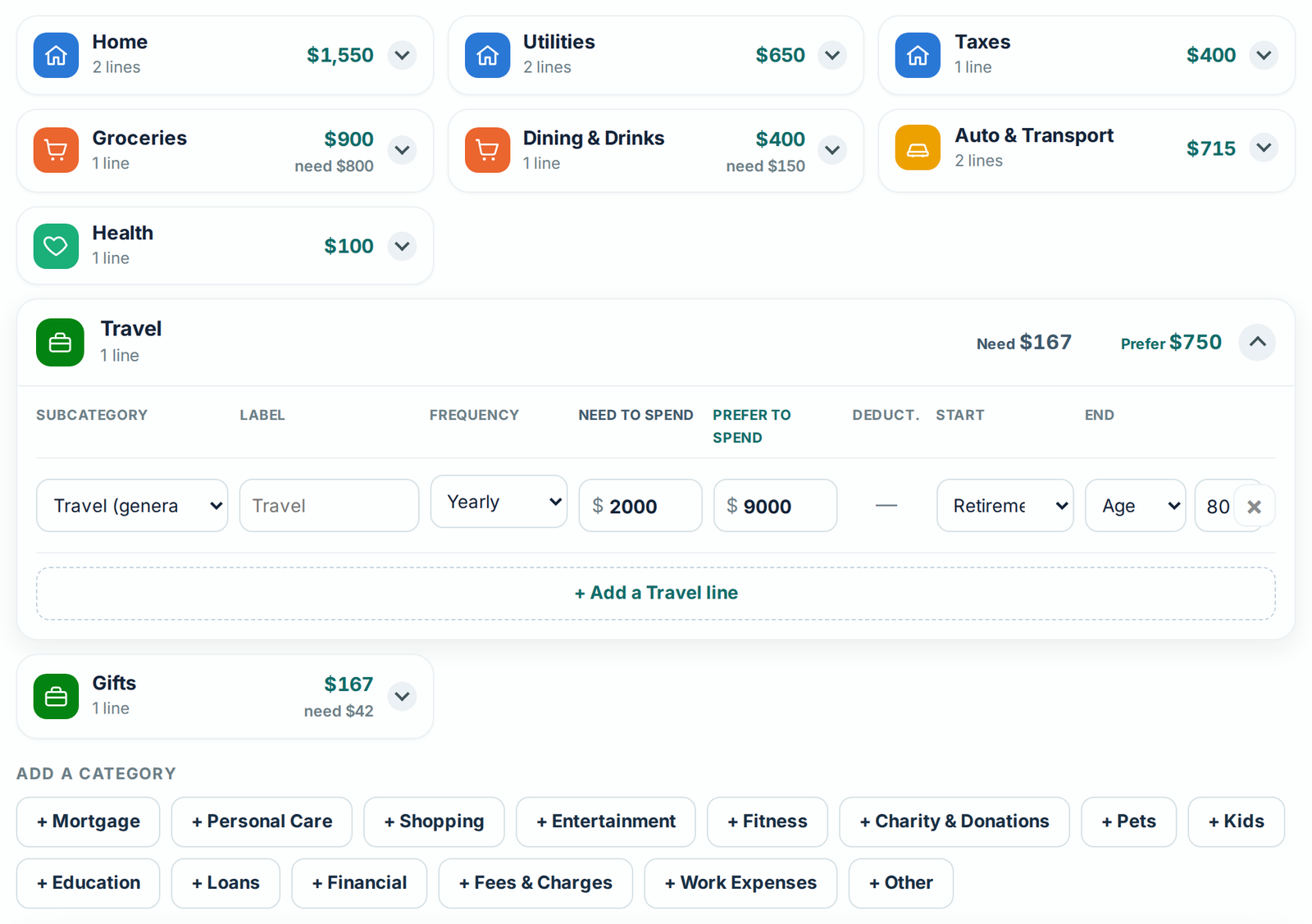The height and width of the screenshot is (924, 1312).
Task: Expand the Auto & Transport category
Action: point(1264,148)
